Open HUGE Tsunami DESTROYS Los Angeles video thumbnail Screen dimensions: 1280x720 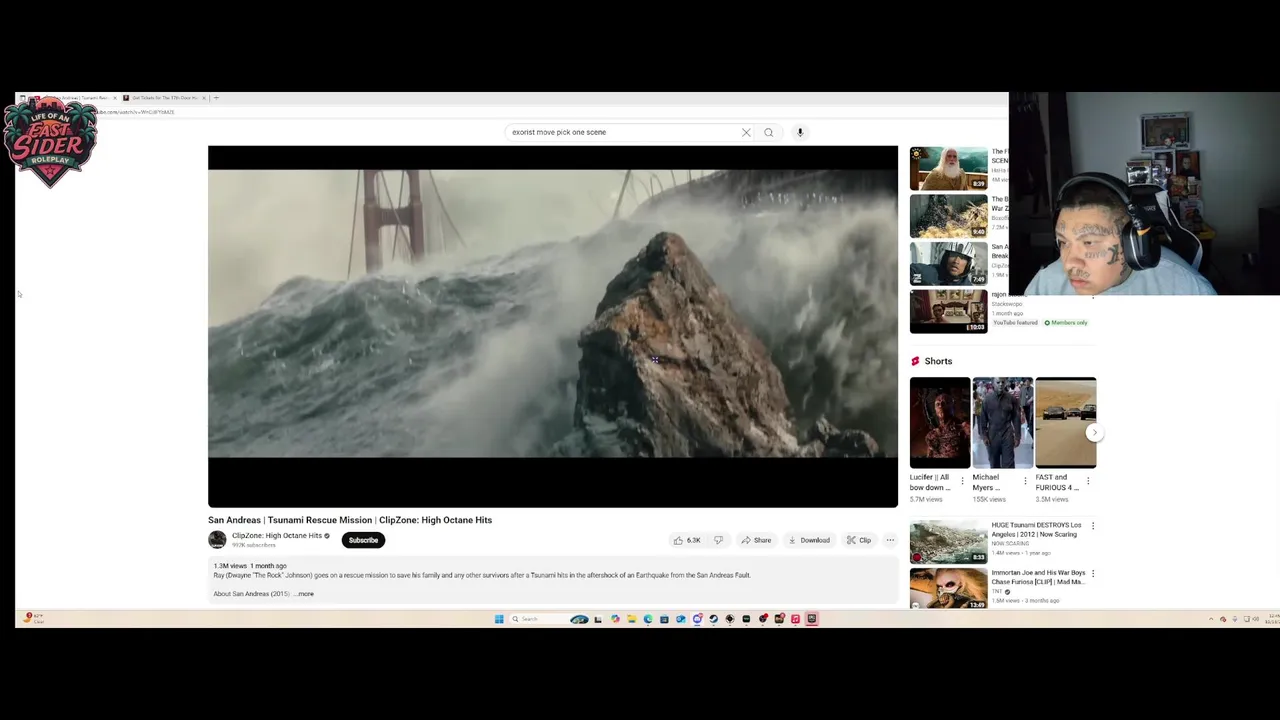pyautogui.click(x=948, y=541)
